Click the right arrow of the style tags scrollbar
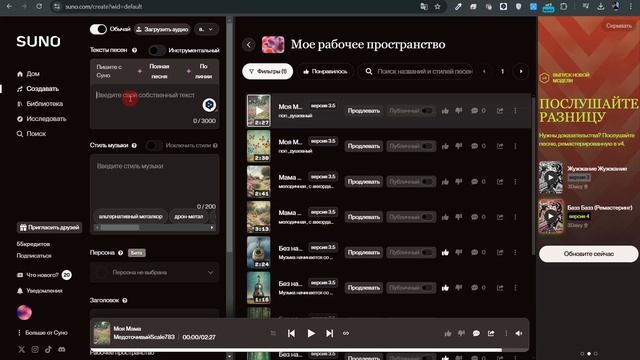The height and width of the screenshot is (360, 640). click(212, 228)
